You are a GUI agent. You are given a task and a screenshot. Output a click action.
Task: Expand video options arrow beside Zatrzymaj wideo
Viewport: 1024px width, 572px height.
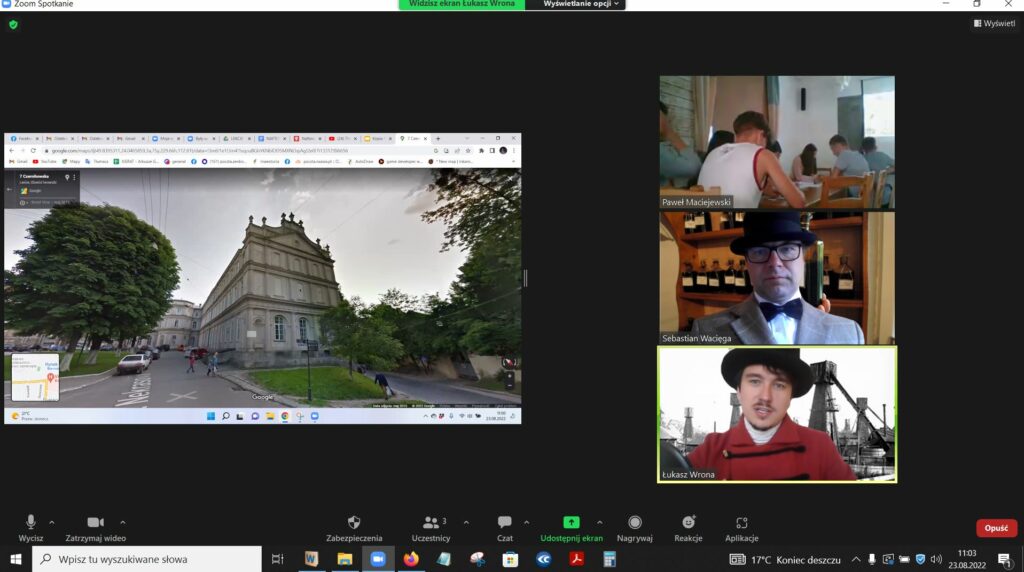pos(123,522)
